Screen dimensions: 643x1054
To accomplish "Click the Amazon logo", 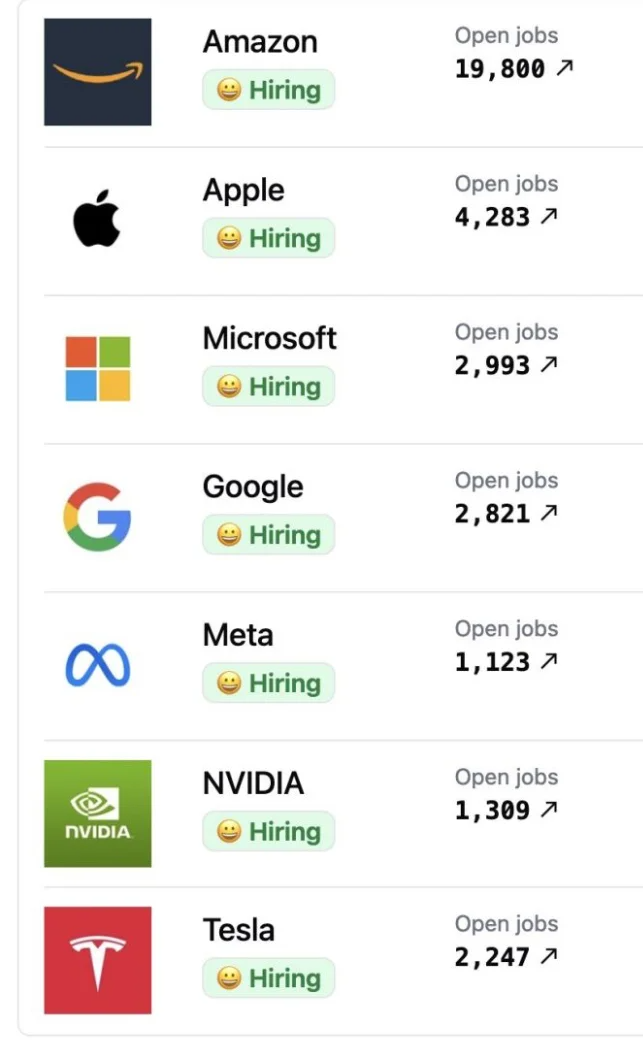I will (97, 72).
